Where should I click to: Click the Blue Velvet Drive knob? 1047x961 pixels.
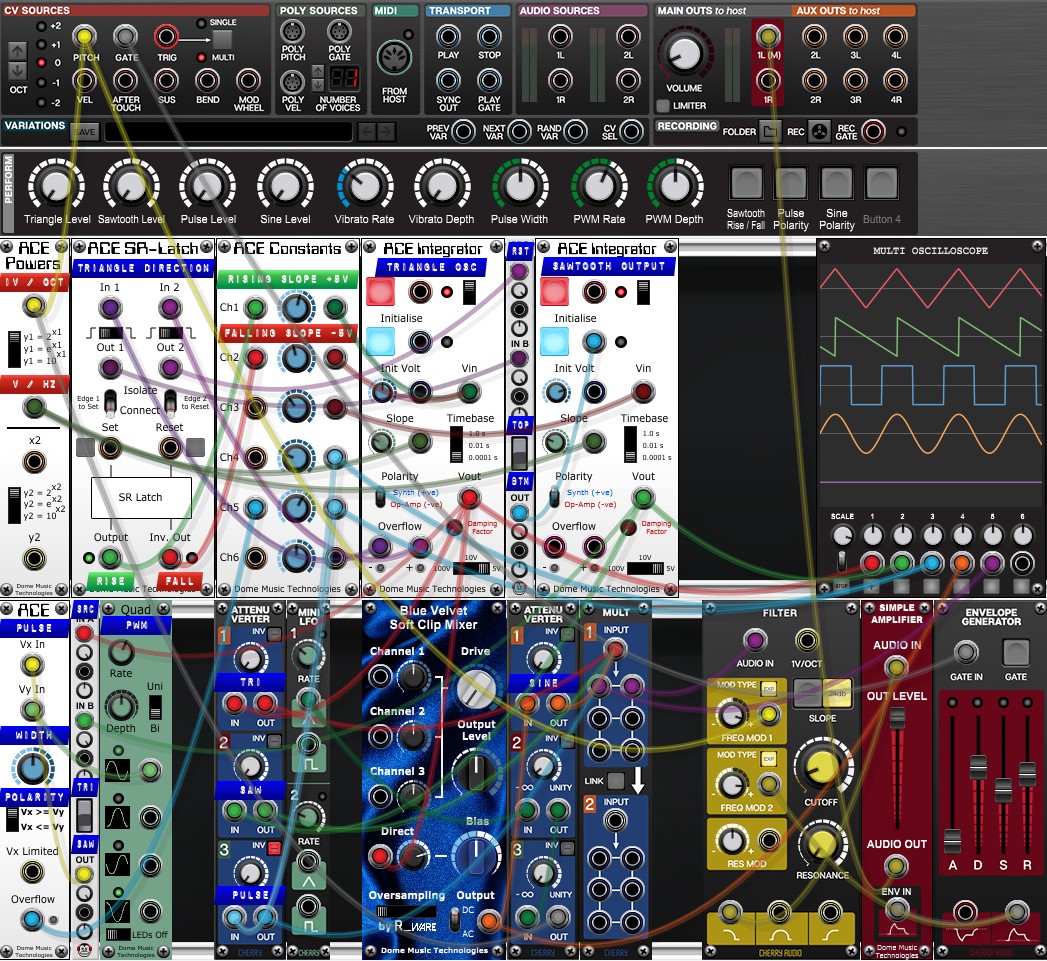(475, 689)
